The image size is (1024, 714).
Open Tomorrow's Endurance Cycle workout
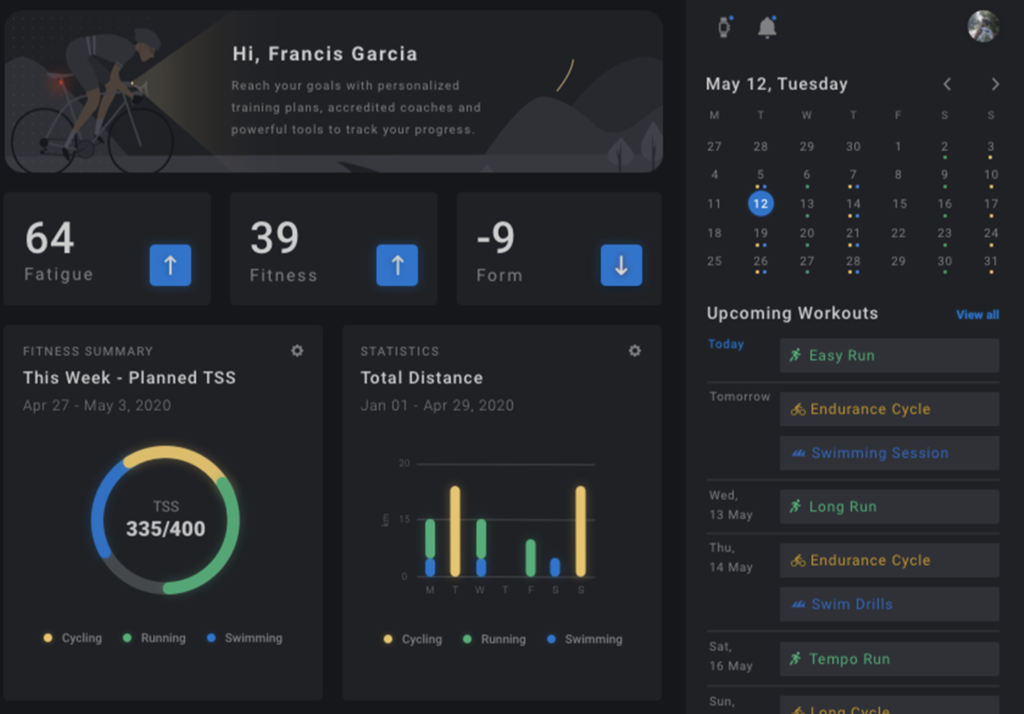tap(889, 409)
